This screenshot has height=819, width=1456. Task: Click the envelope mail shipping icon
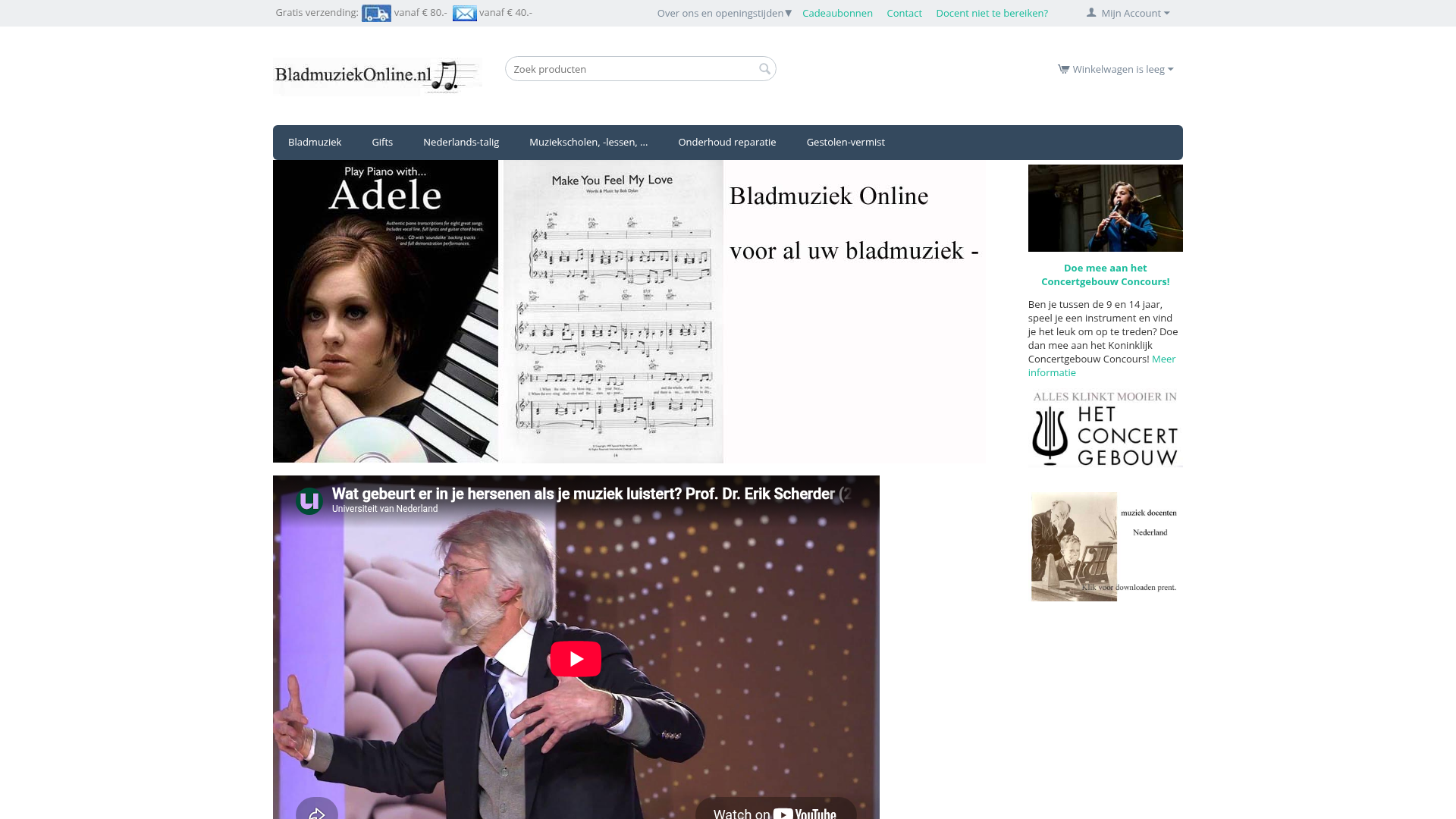(465, 13)
